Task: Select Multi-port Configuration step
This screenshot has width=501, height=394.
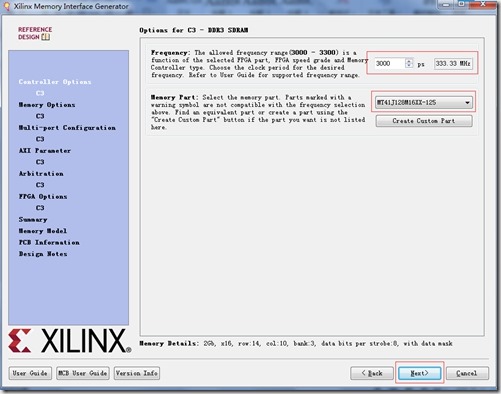Action: pos(67,128)
